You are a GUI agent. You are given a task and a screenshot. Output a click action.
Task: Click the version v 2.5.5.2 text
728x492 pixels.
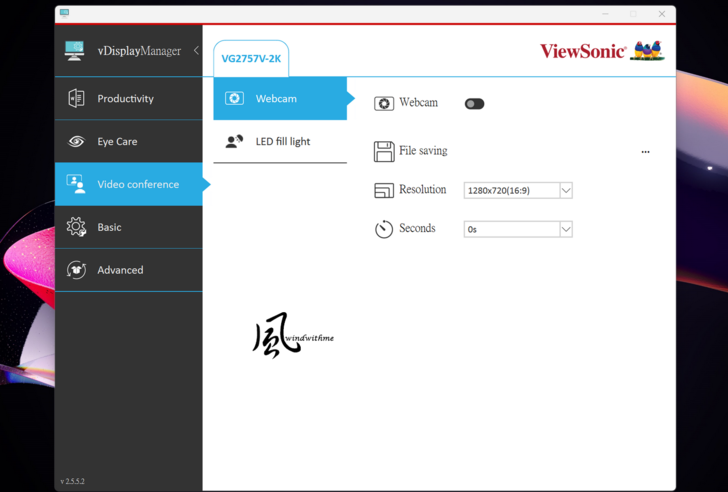tap(72, 481)
